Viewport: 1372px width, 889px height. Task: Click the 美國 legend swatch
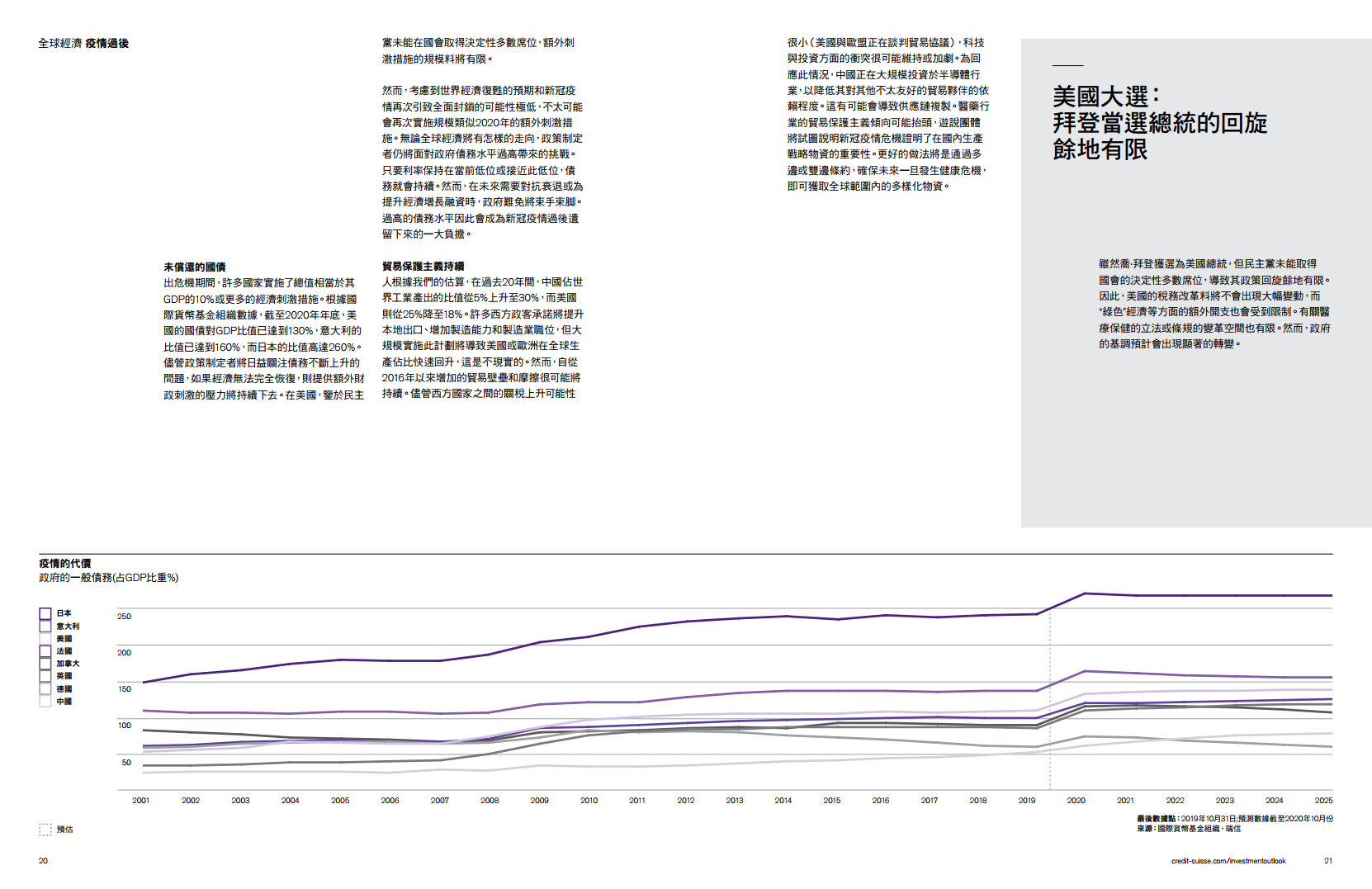[x=45, y=639]
